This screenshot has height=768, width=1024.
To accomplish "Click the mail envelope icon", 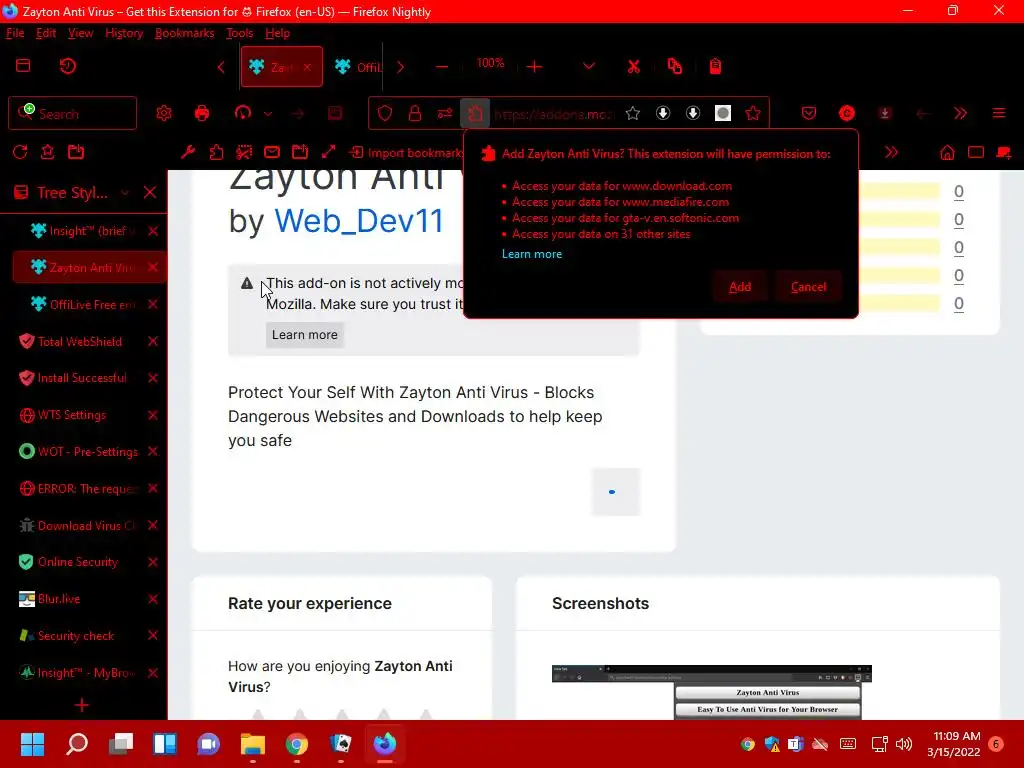I will [x=272, y=152].
